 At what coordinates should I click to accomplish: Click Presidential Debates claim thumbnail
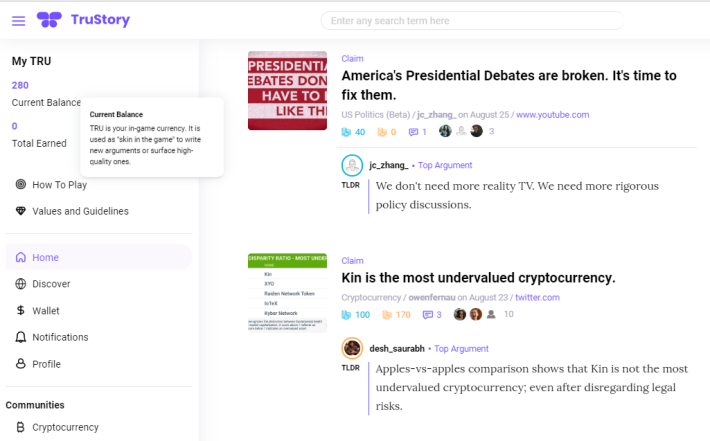(287, 91)
